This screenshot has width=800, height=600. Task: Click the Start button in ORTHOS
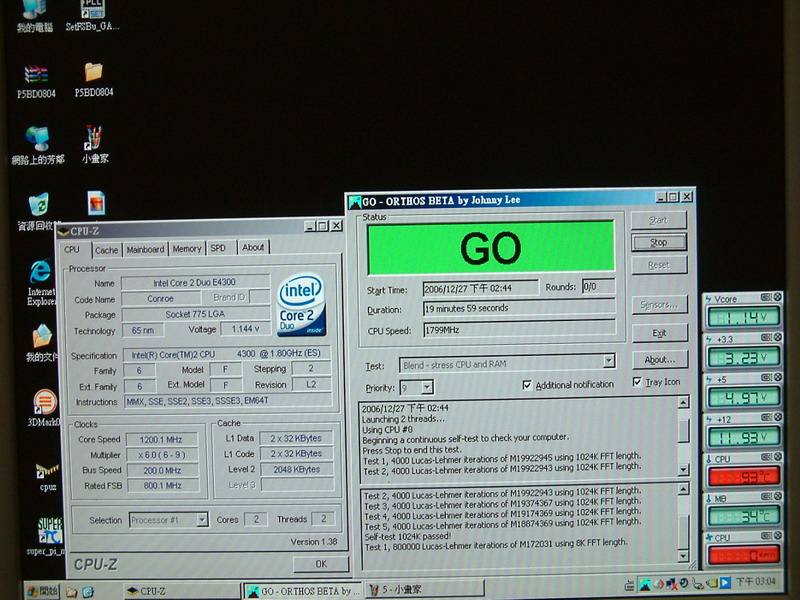pyautogui.click(x=658, y=220)
